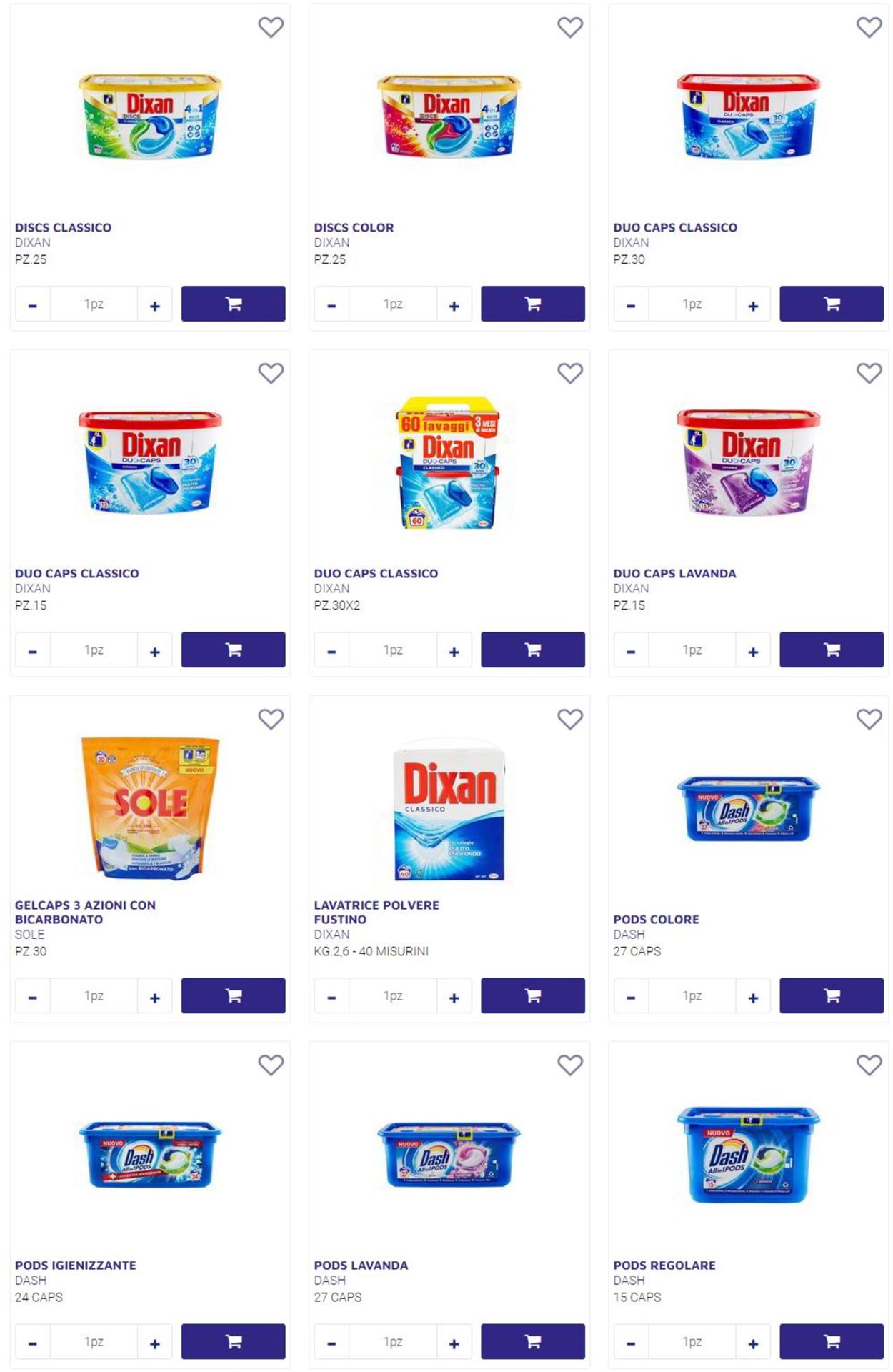Toggle wishlist heart for Discs Color
893x1372 pixels.
click(570, 27)
